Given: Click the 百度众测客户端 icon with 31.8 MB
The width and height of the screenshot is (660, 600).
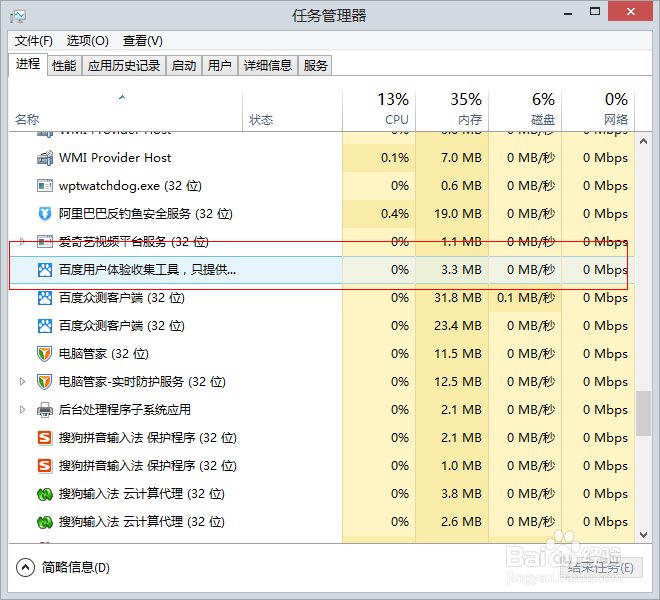Looking at the screenshot, I should coord(45,298).
